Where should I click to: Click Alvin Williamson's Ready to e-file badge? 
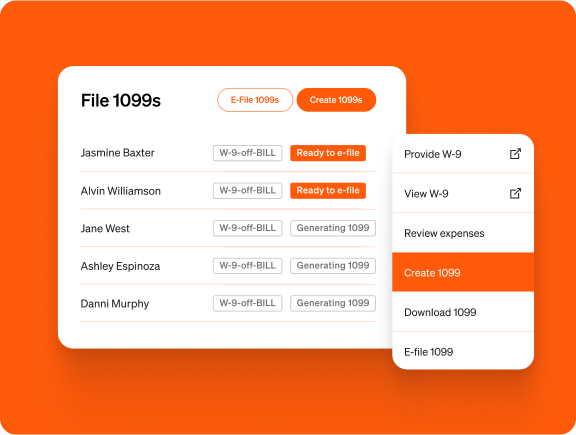(x=328, y=190)
